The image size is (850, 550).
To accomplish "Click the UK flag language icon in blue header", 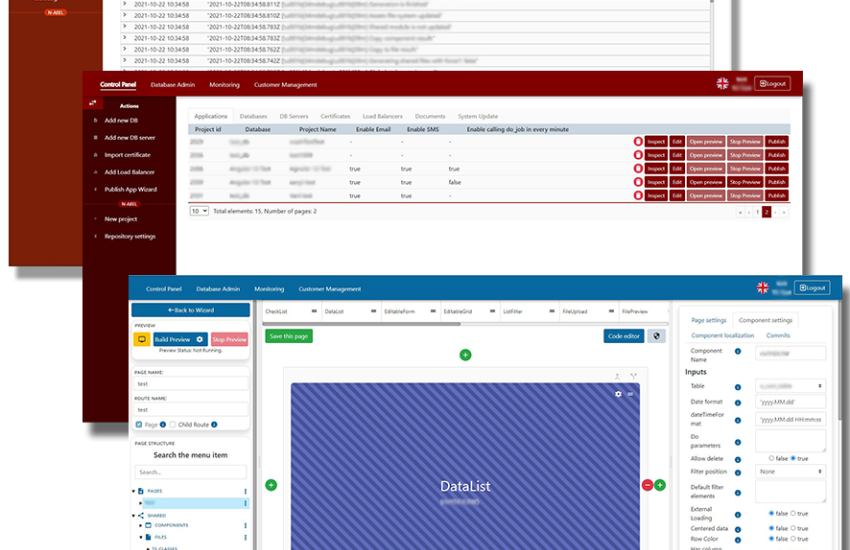I will click(763, 287).
